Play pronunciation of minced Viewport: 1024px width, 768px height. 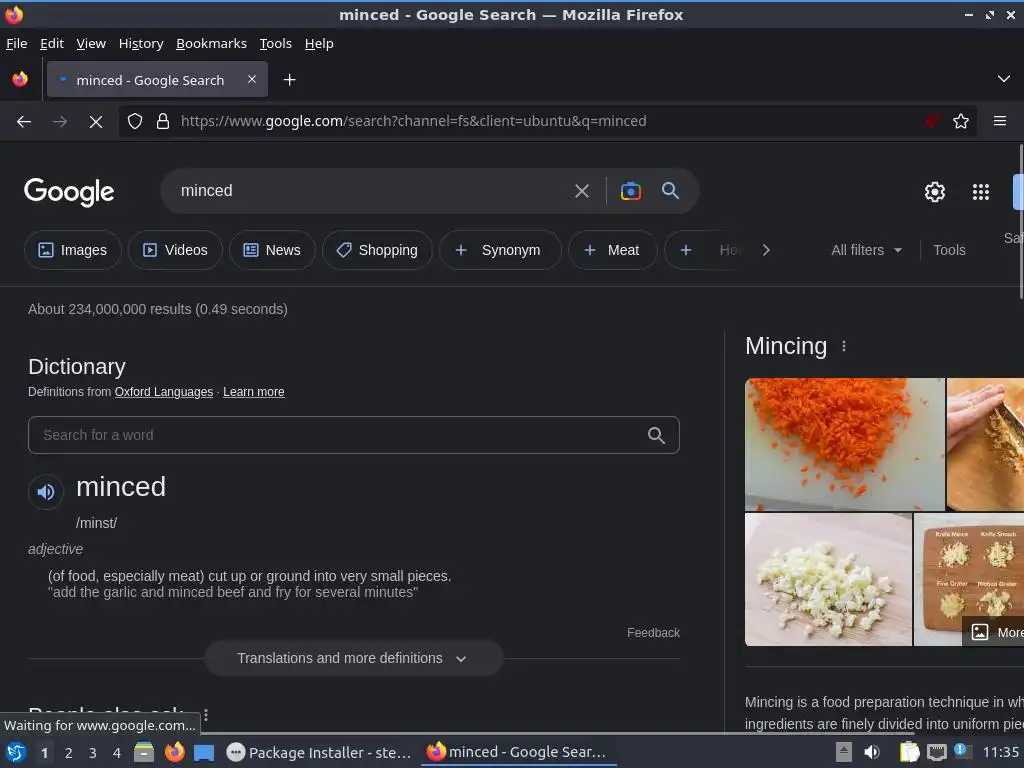[x=46, y=492]
